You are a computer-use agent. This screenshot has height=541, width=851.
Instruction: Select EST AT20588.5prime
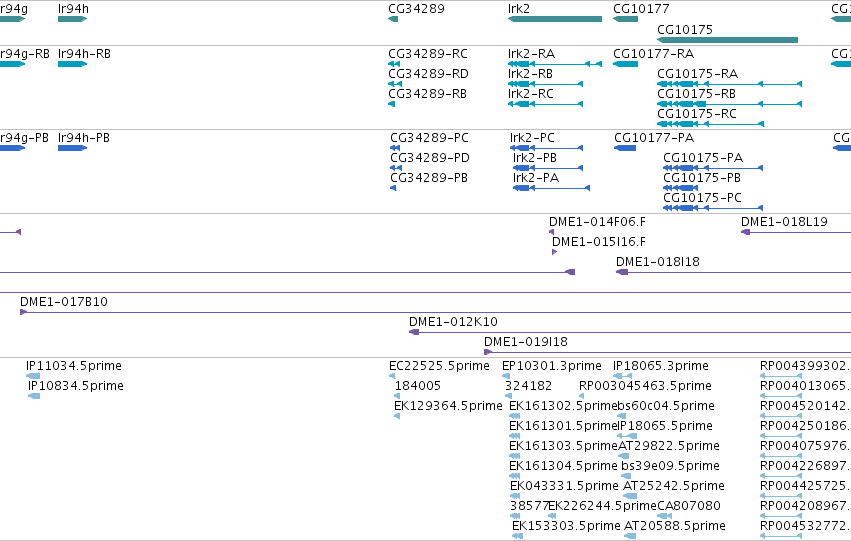click(675, 527)
